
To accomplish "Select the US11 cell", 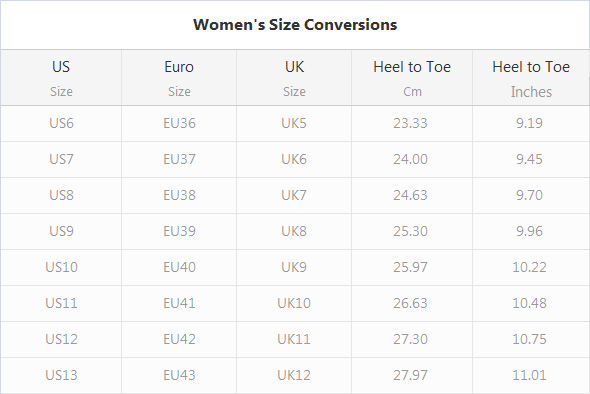I will tap(61, 303).
